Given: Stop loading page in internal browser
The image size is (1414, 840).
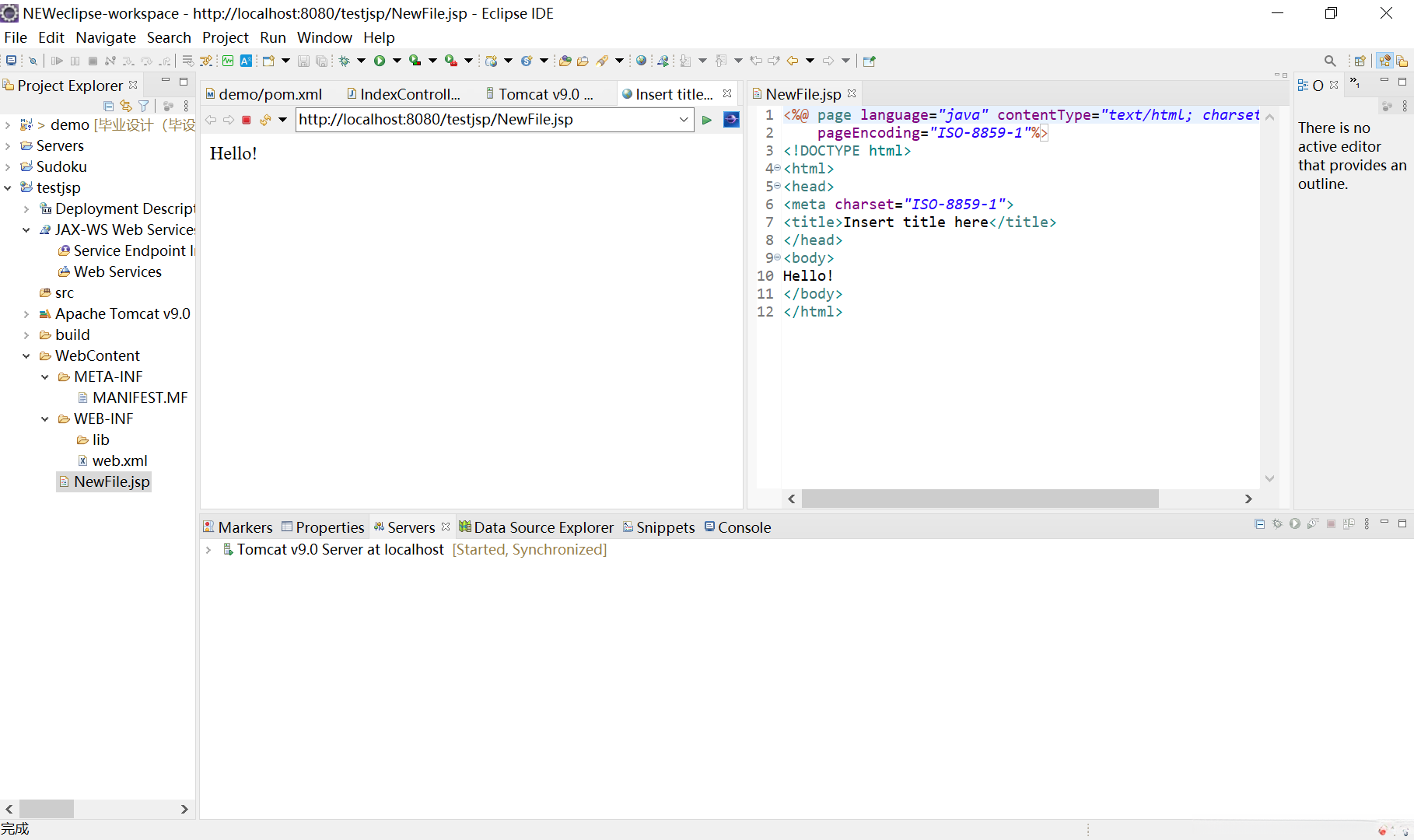Looking at the screenshot, I should pyautogui.click(x=247, y=120).
